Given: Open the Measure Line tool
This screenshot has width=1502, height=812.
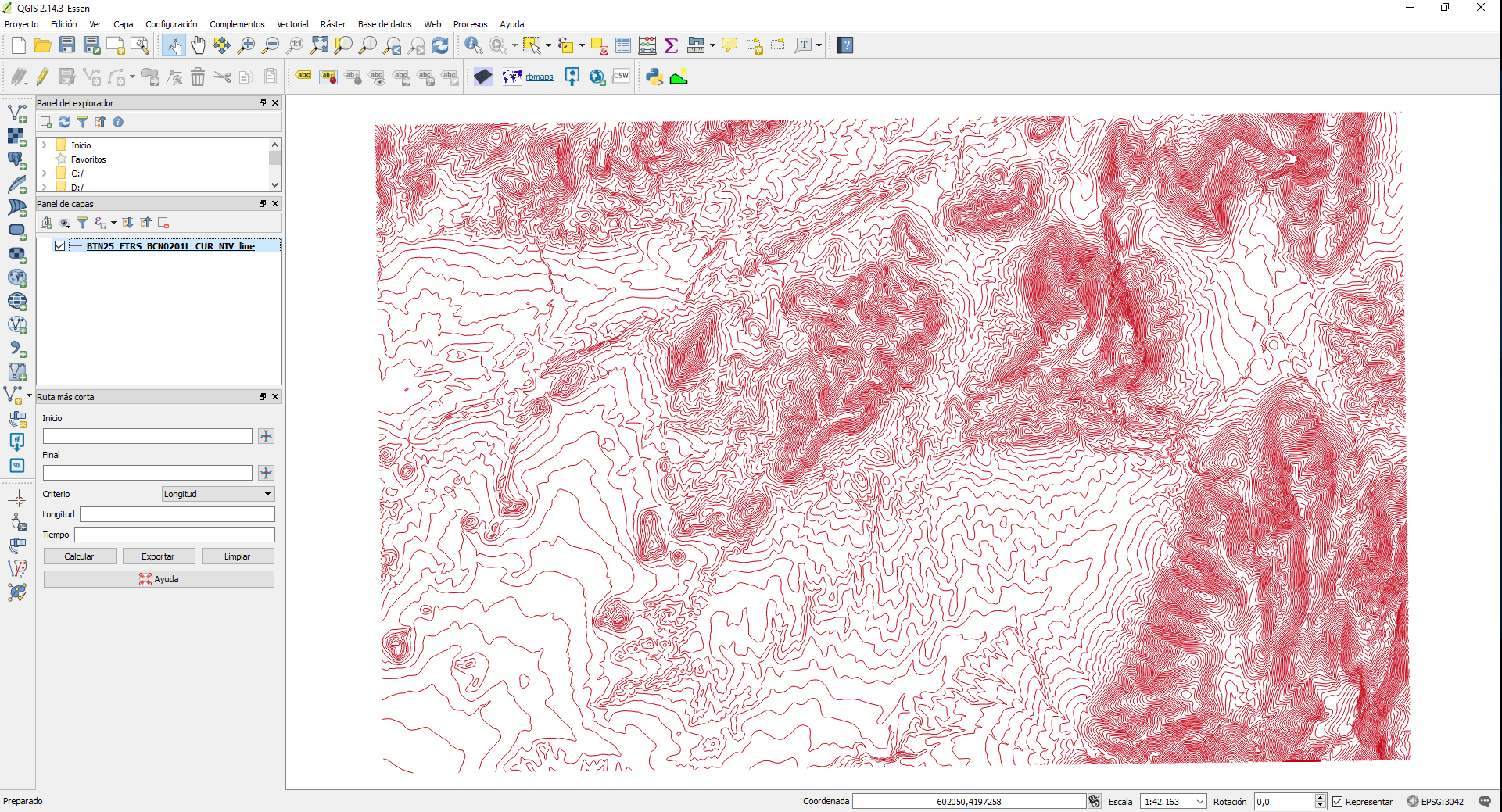Looking at the screenshot, I should tap(694, 45).
